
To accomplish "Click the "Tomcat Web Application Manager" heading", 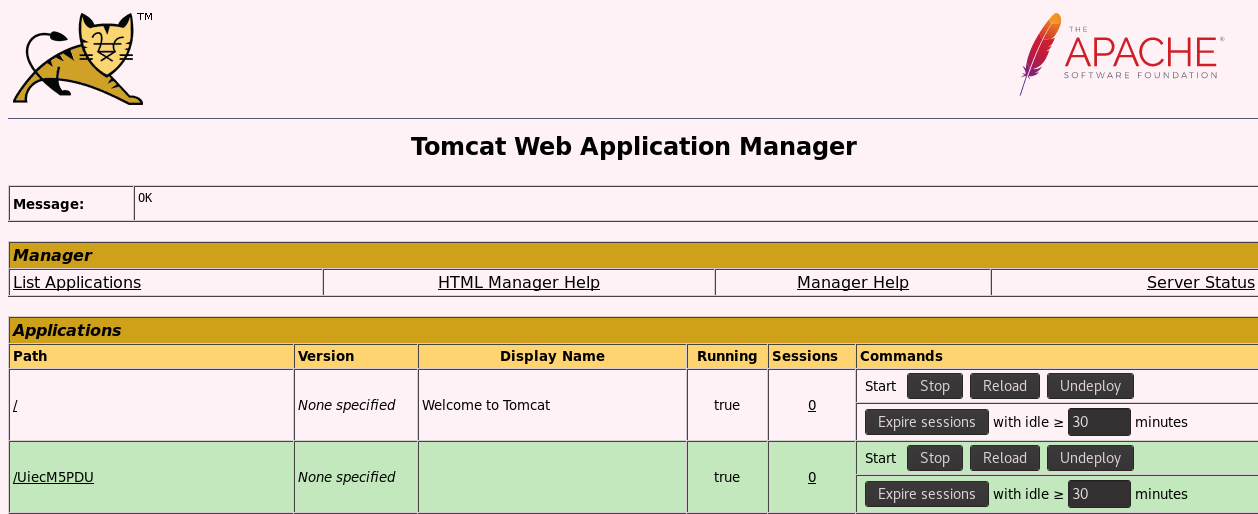I will point(634,146).
